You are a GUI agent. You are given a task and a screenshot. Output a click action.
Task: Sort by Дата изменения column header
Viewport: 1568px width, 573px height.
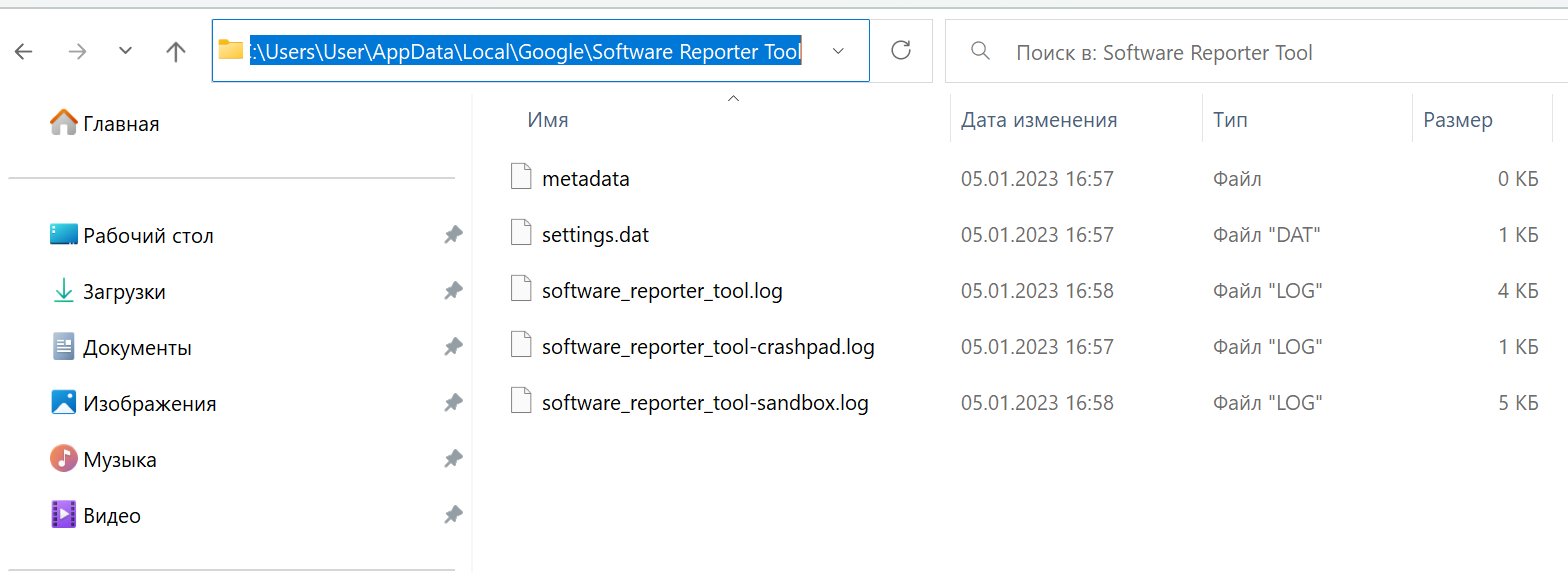pos(1039,120)
